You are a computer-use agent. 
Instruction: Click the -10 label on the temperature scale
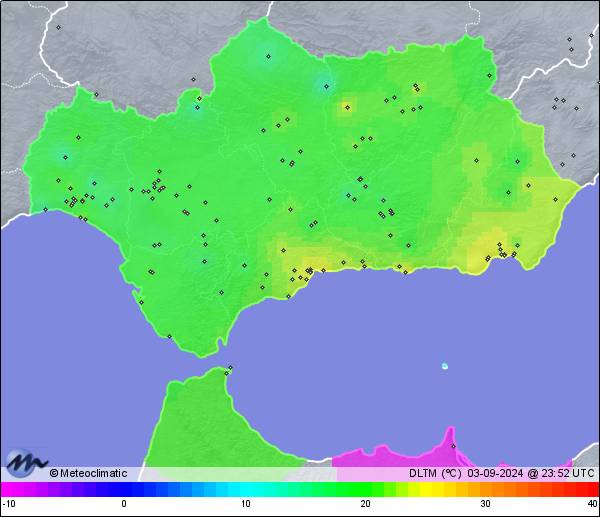[8, 503]
